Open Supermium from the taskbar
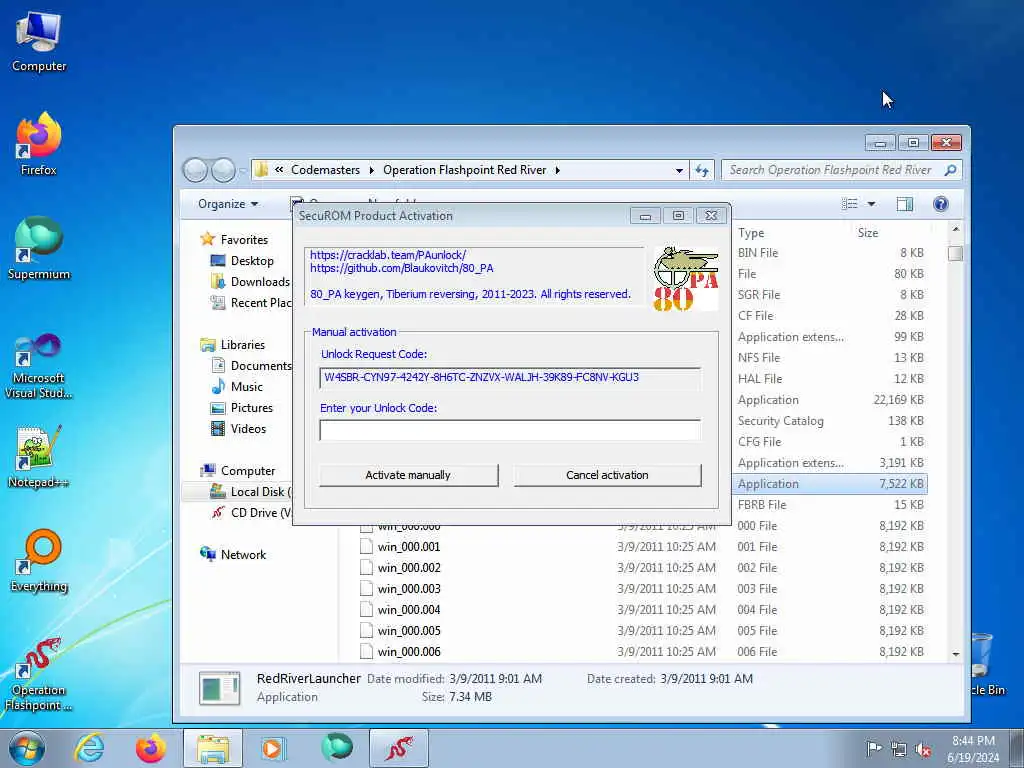The image size is (1024, 768). [336, 748]
